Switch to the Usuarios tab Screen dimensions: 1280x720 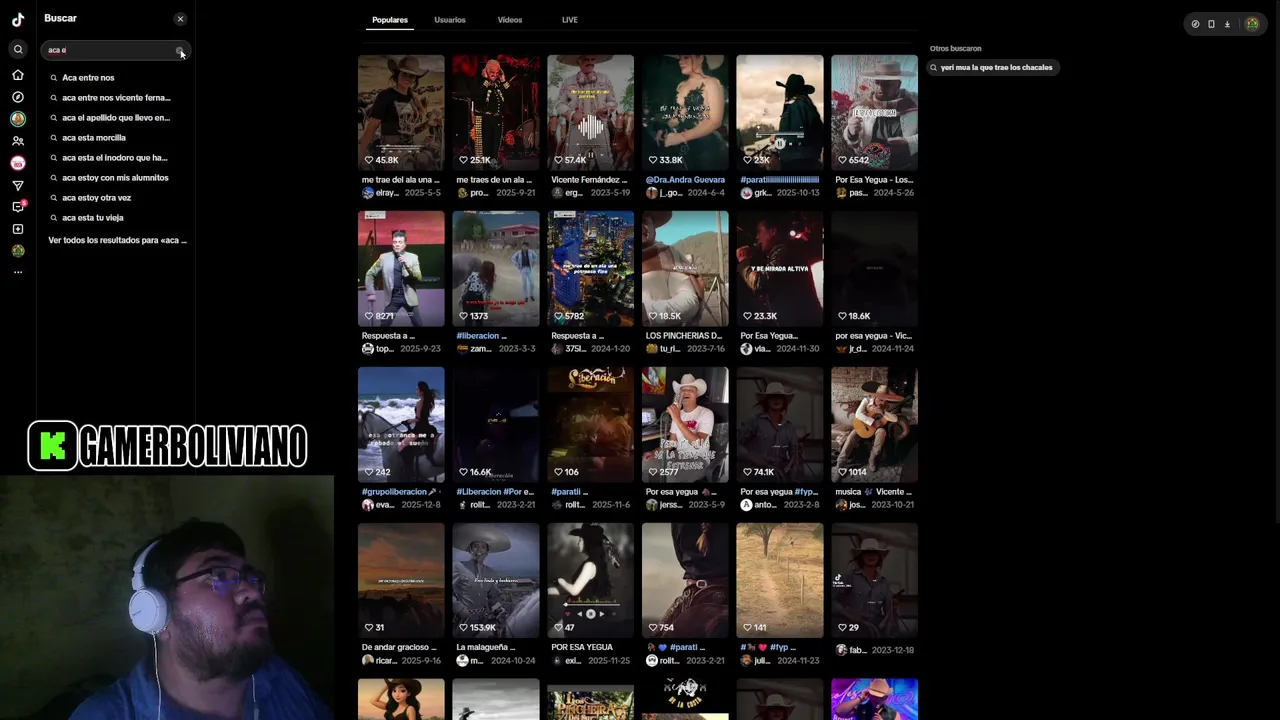coord(450,20)
